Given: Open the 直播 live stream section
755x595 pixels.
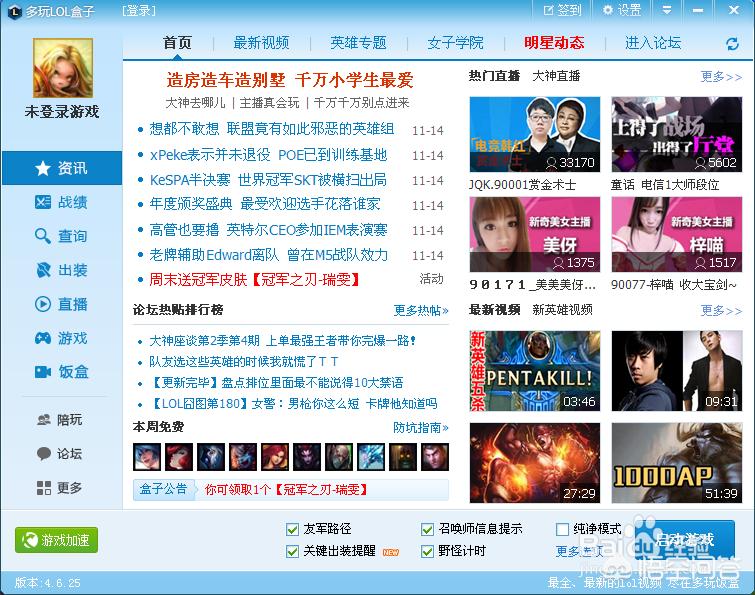Looking at the screenshot, I should pos(62,304).
